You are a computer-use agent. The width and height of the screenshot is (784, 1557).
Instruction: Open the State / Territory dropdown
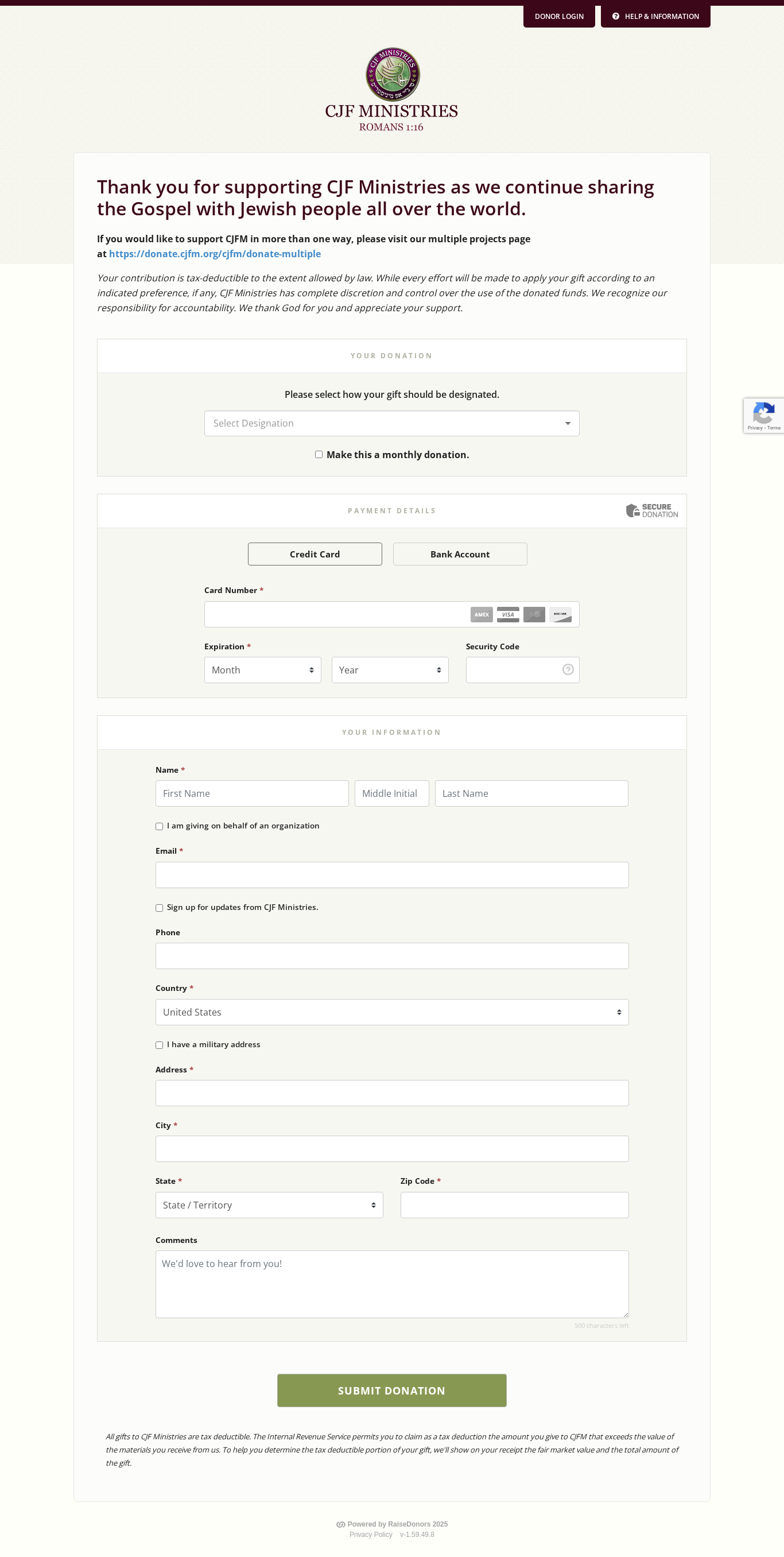click(269, 1204)
